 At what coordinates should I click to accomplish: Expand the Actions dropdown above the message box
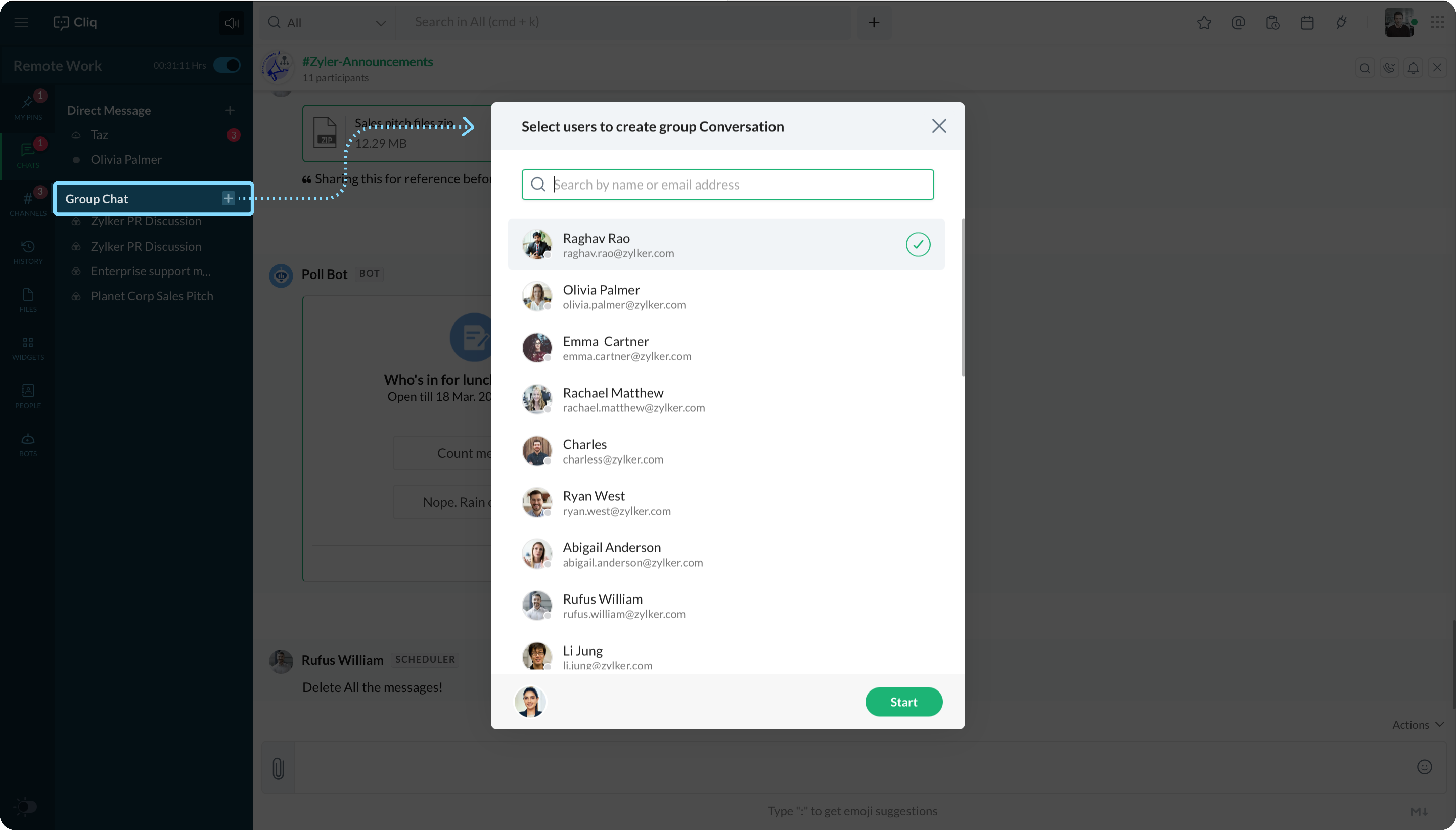[1418, 725]
